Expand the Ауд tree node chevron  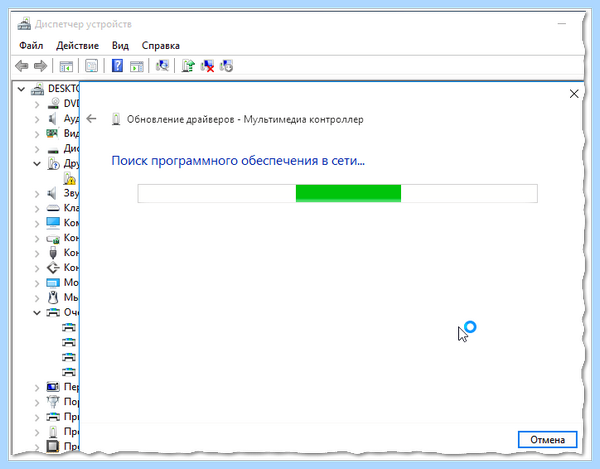click(37, 119)
